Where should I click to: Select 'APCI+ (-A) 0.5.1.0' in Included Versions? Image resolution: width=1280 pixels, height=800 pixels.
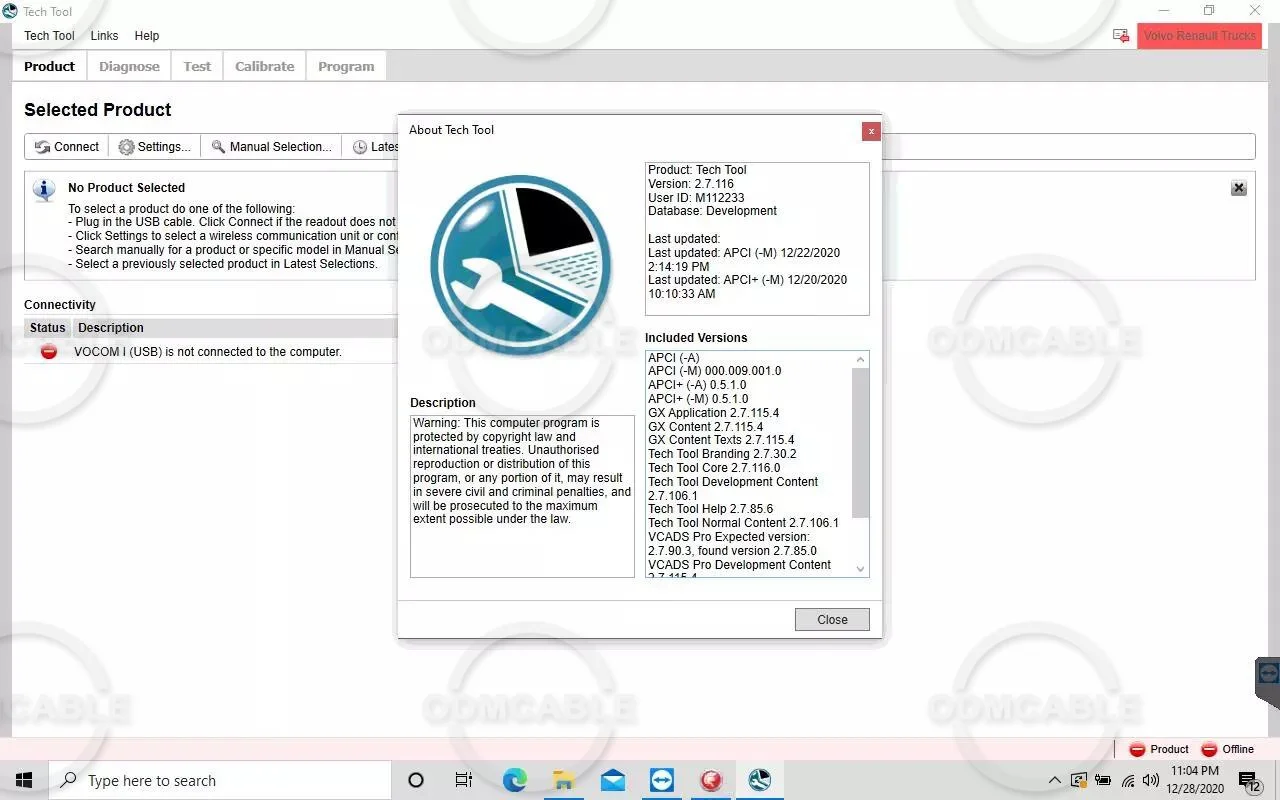pyautogui.click(x=697, y=385)
